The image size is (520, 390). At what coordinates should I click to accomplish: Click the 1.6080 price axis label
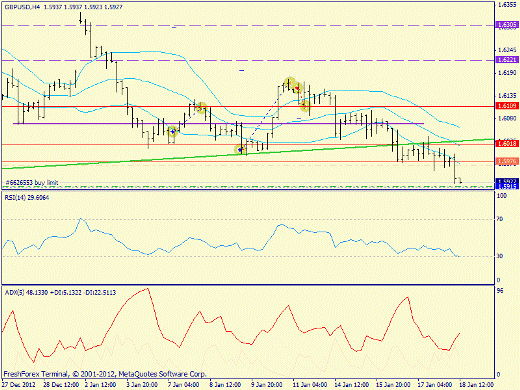click(x=507, y=118)
